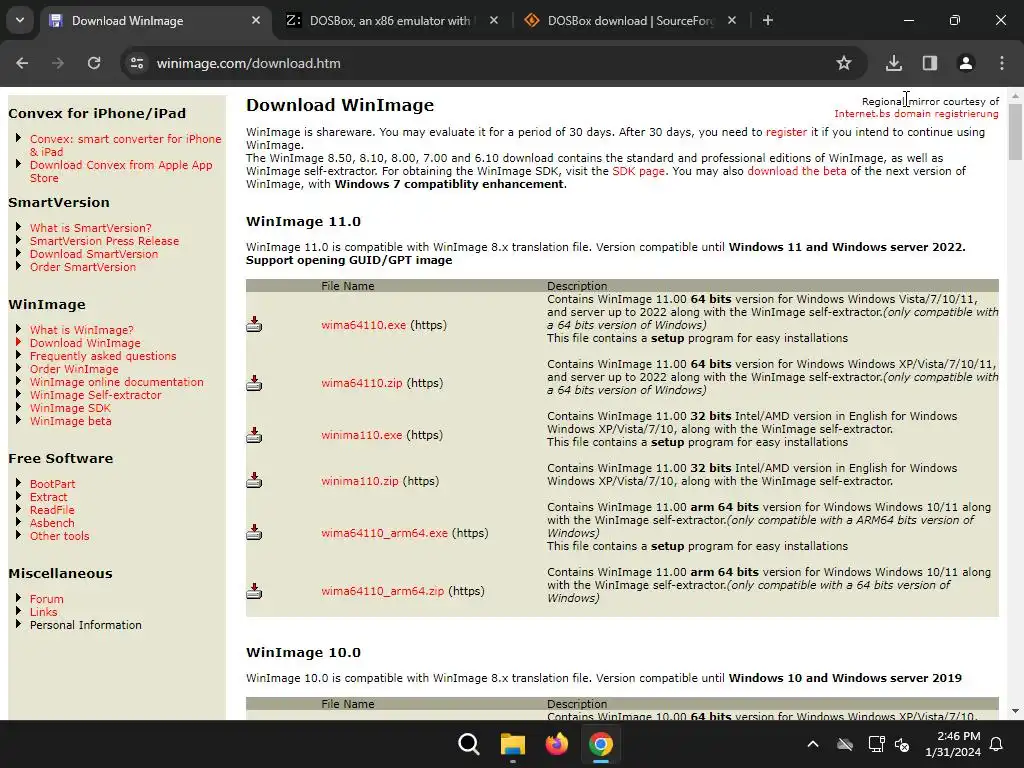Open Download SmartVersion link
The image size is (1024, 768).
93,254
